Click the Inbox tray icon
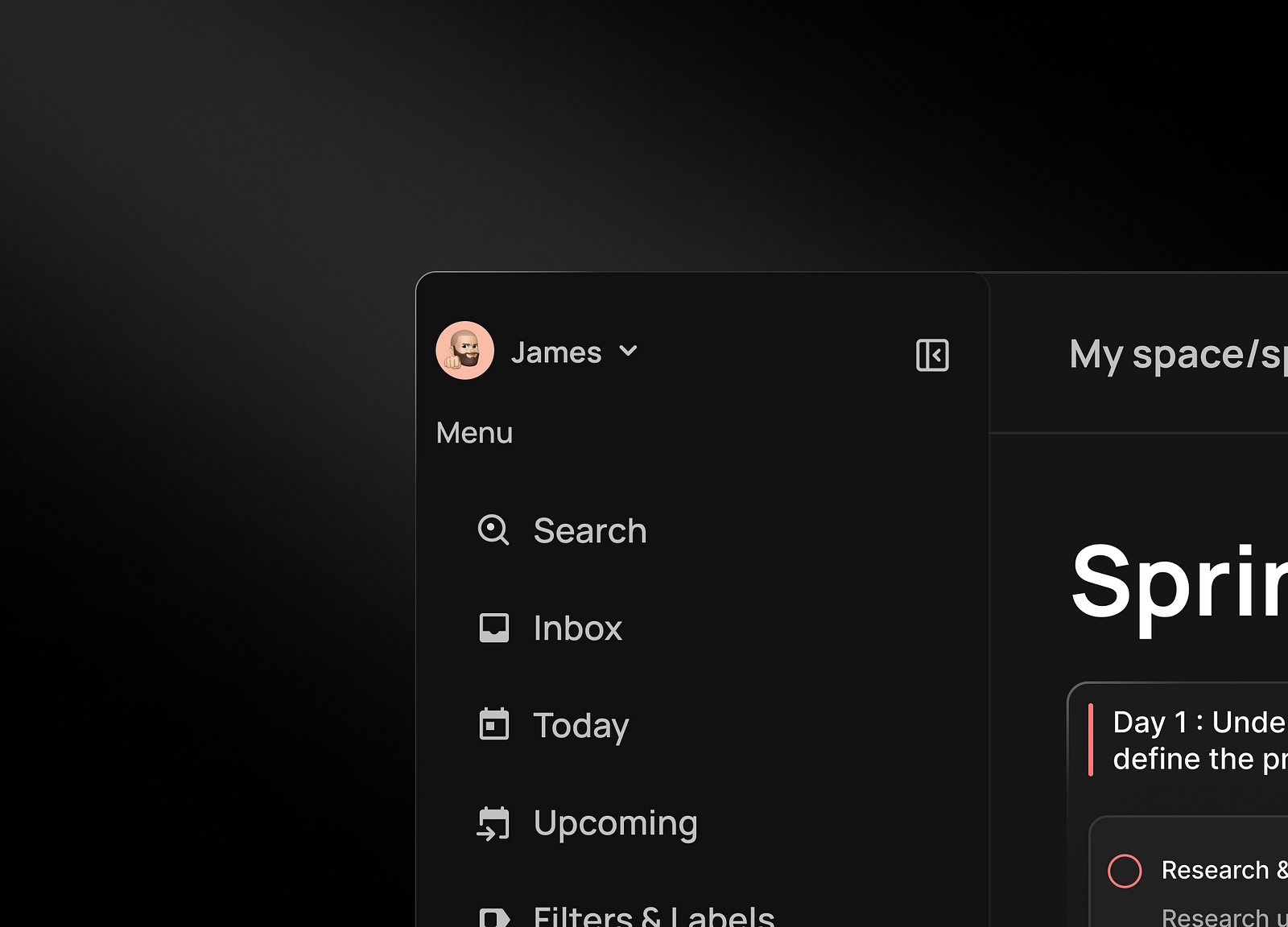The width and height of the screenshot is (1288, 927). click(493, 628)
